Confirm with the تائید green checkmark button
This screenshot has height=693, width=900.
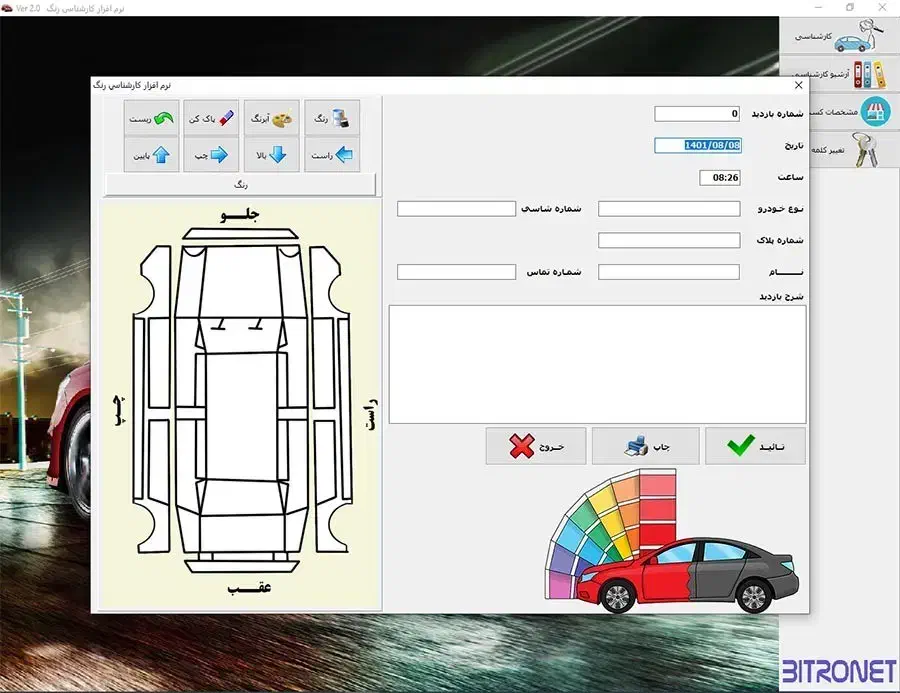pyautogui.click(x=755, y=446)
